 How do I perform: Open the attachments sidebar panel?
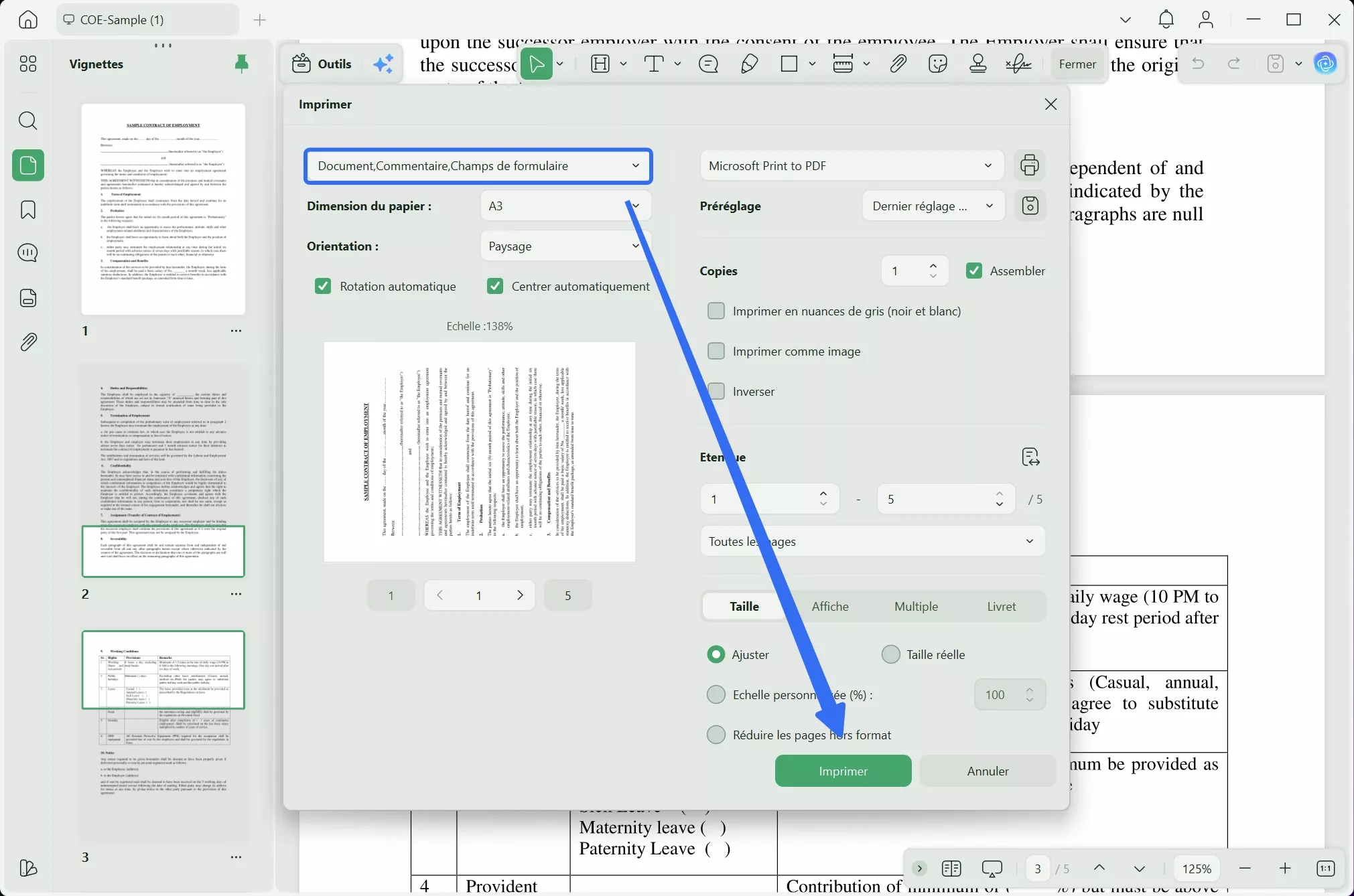(x=28, y=342)
